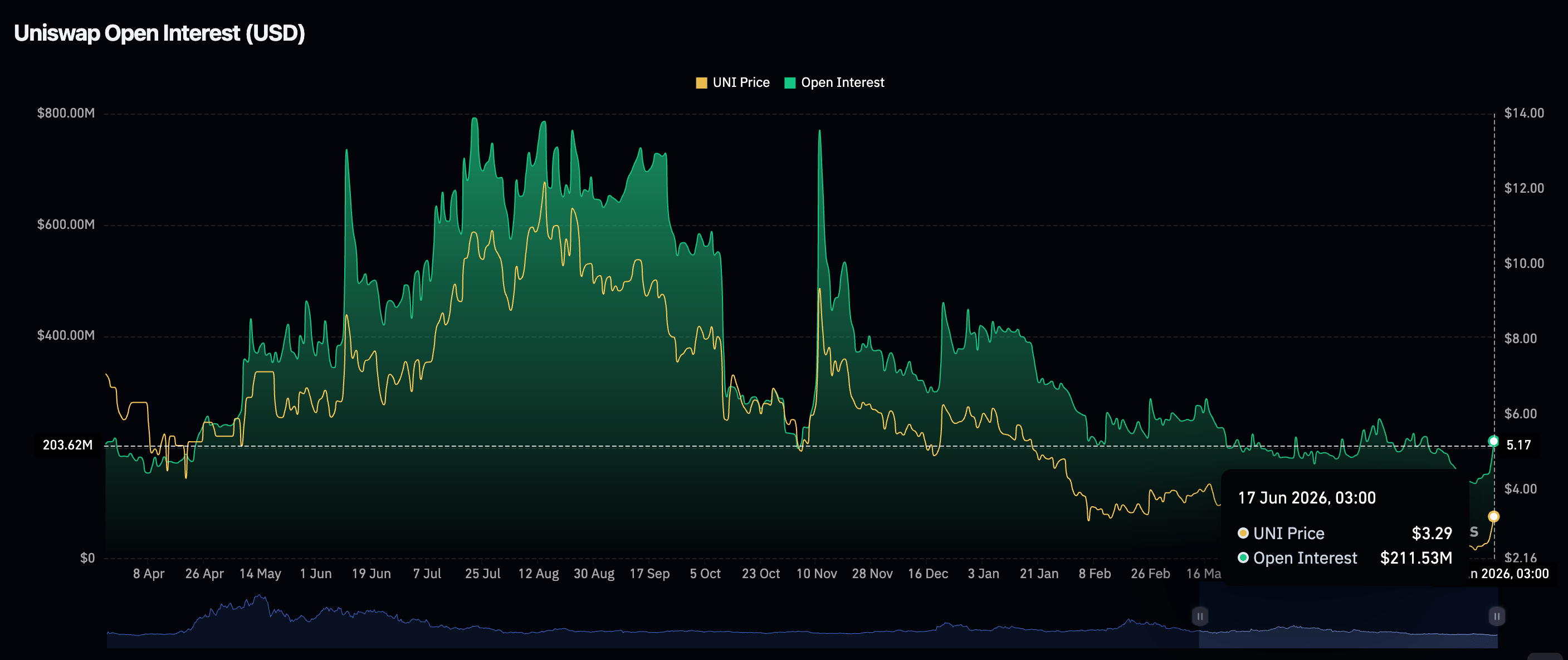Click the "10 Nov" date label

pos(817,574)
